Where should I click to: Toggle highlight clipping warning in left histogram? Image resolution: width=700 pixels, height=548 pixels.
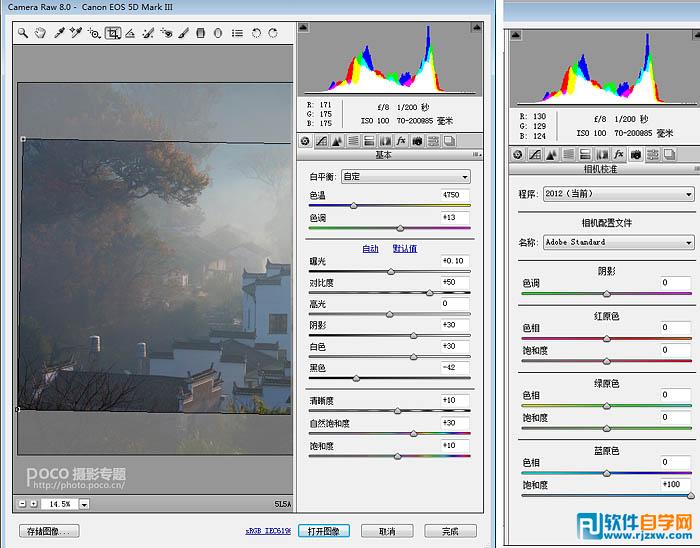tap(476, 27)
